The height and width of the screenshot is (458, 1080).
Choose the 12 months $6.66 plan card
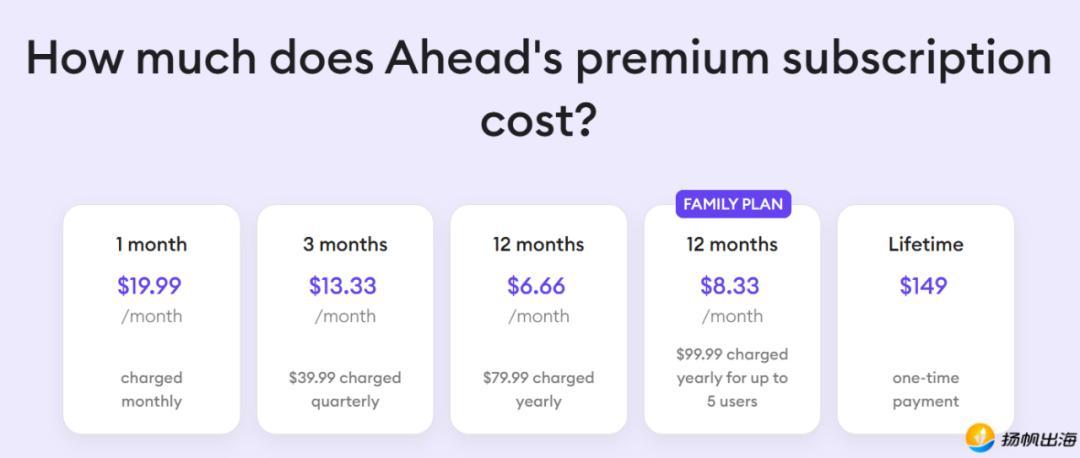(539, 319)
